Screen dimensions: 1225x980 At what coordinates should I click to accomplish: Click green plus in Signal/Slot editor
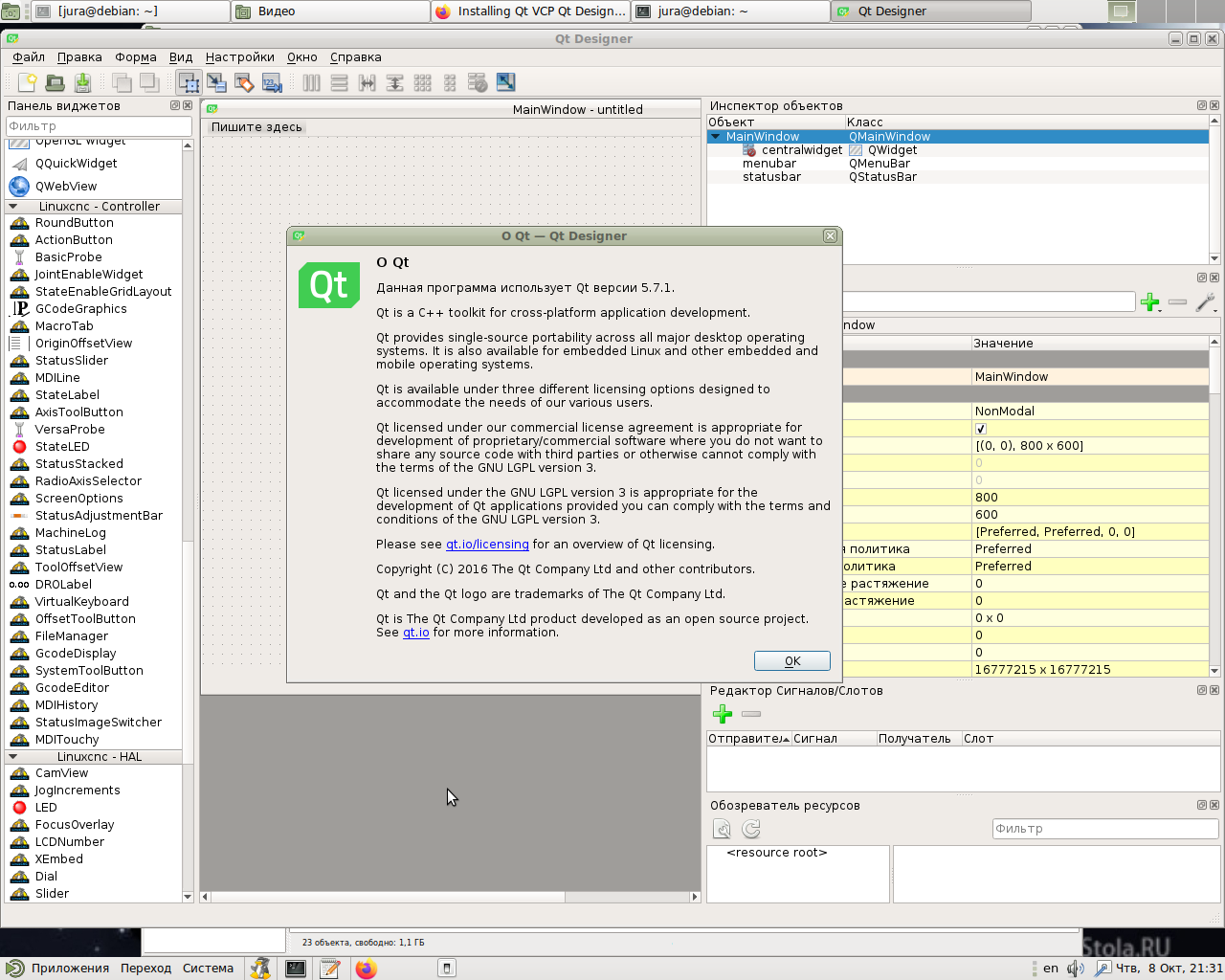point(723,714)
